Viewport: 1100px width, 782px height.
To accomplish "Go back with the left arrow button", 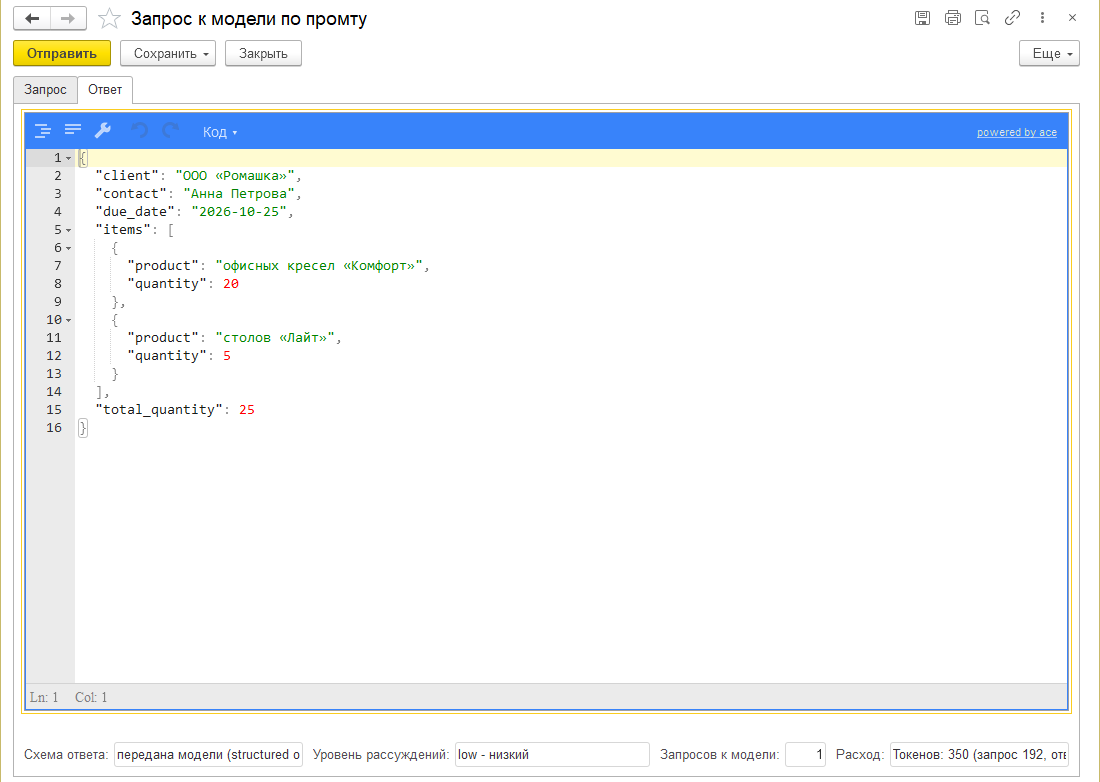I will [32, 18].
